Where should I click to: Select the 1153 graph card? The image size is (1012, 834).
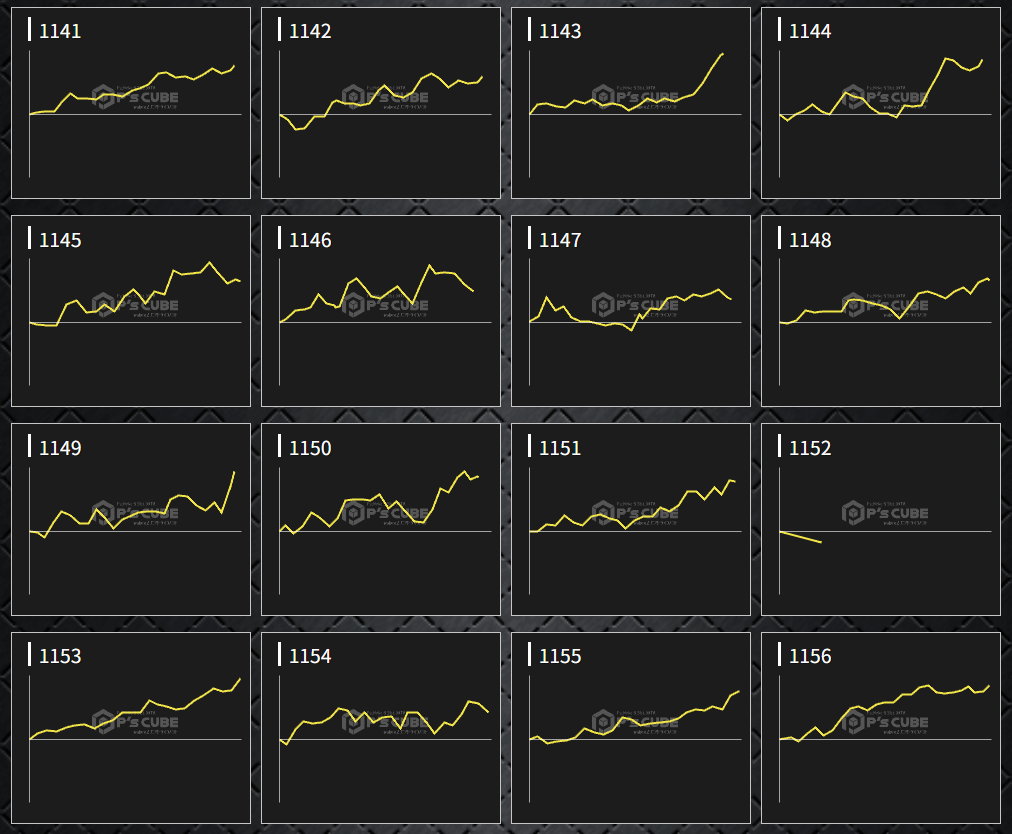tap(131, 728)
